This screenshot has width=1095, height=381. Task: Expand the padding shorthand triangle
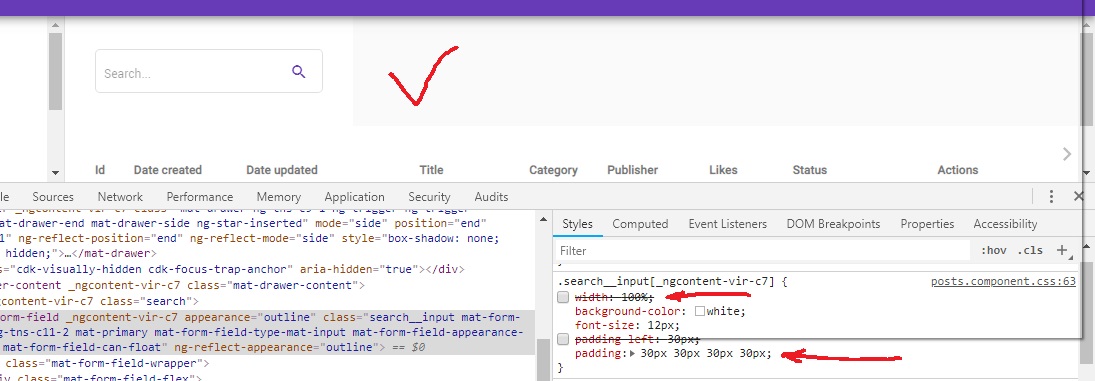633,354
